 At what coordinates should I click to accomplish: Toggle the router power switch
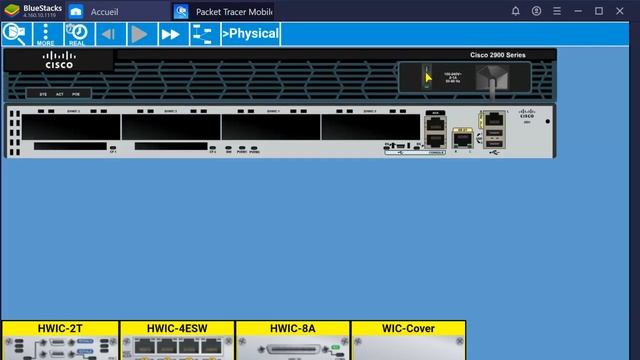pos(427,77)
